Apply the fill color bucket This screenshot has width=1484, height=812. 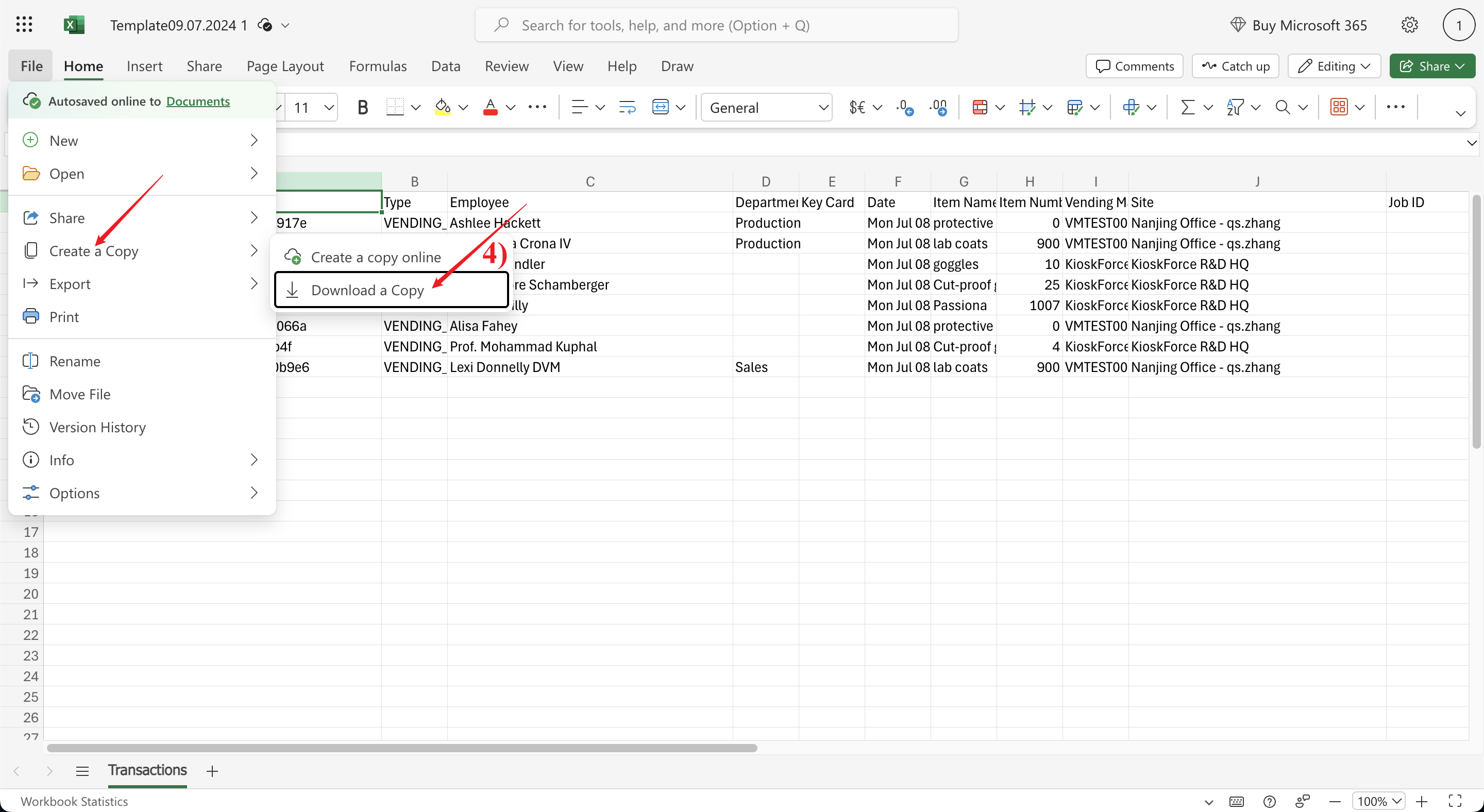[x=443, y=107]
